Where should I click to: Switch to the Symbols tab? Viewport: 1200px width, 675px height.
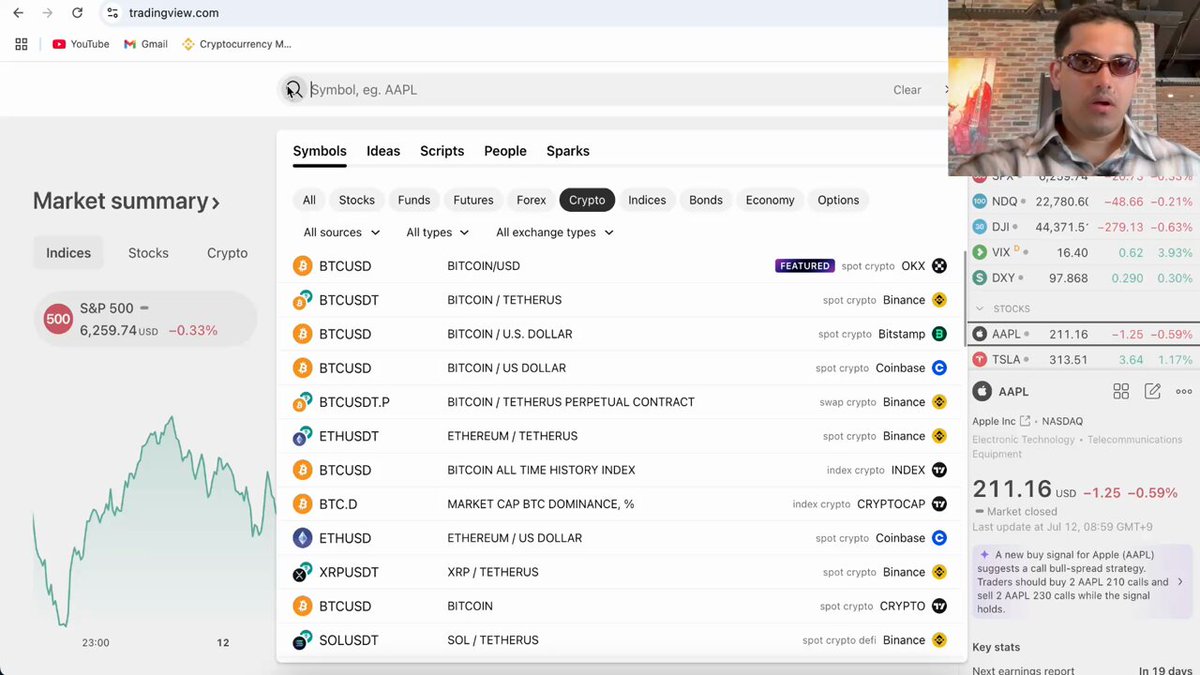pyautogui.click(x=320, y=151)
